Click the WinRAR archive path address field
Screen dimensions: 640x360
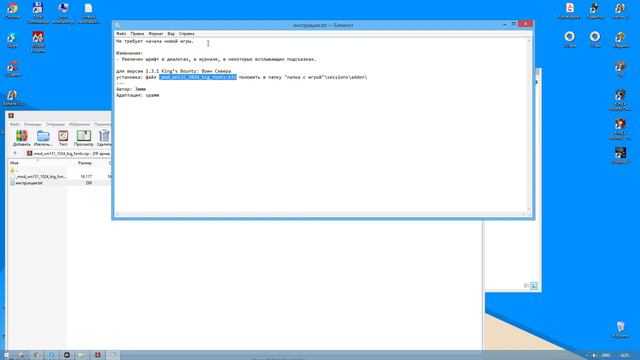coord(68,153)
